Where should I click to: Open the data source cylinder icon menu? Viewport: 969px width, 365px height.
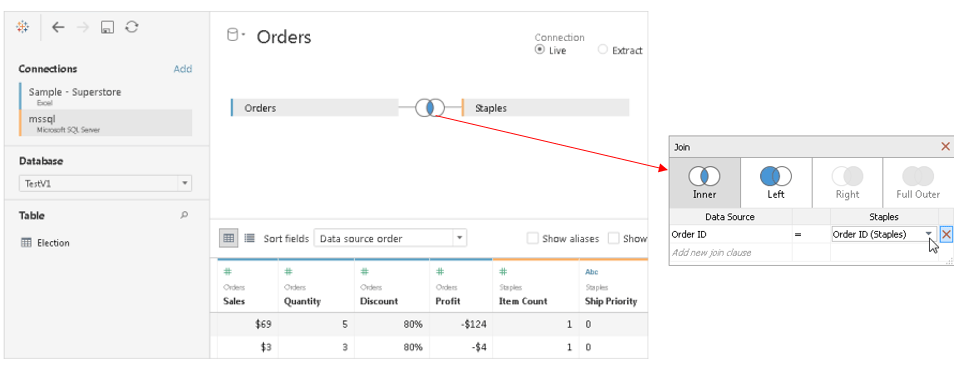(235, 35)
